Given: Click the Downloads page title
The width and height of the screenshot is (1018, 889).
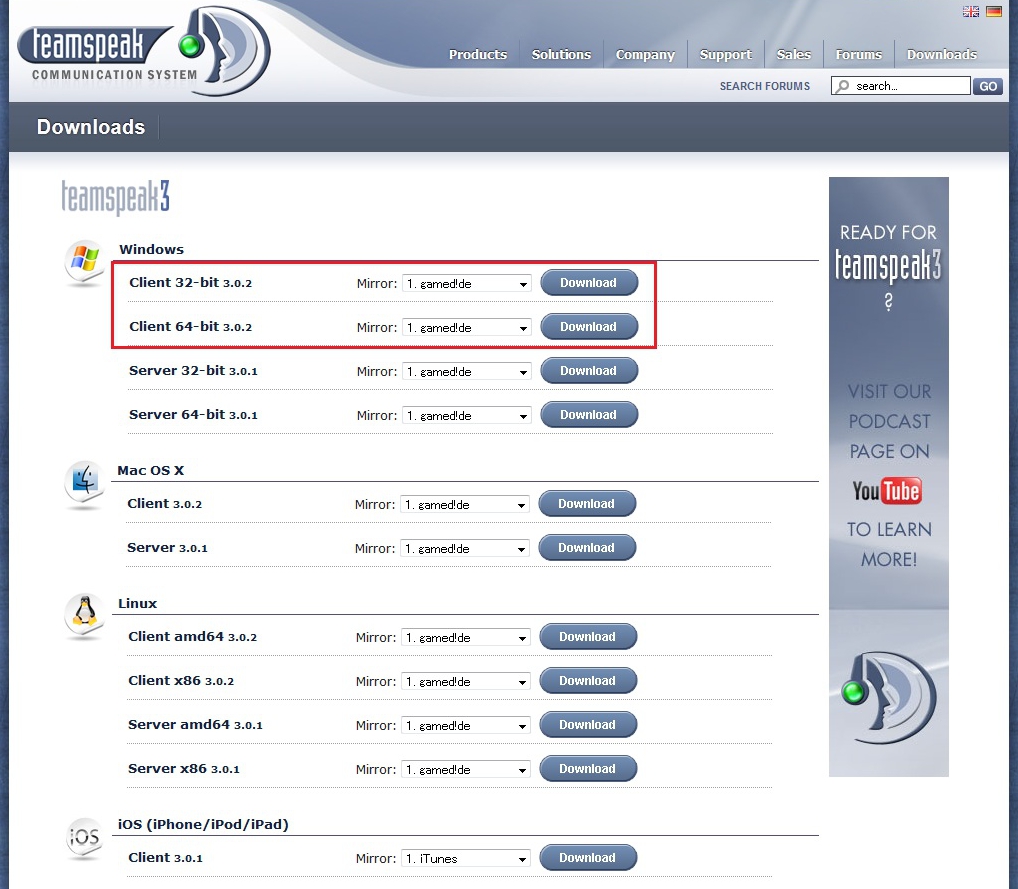Looking at the screenshot, I should click(91, 127).
